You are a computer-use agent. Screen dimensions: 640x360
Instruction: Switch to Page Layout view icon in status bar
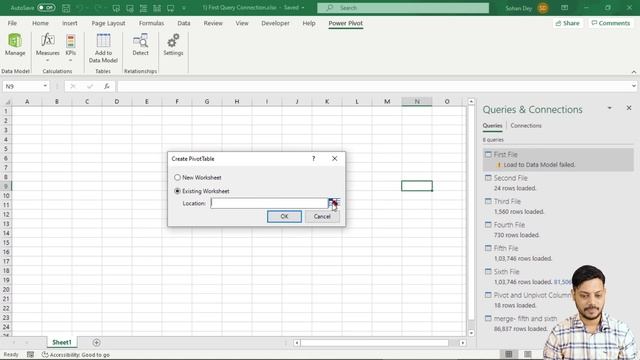(x=528, y=354)
